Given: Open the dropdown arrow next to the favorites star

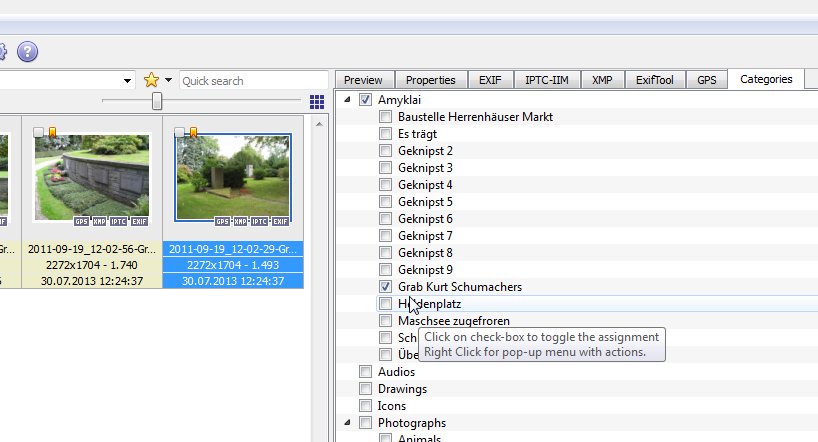Looking at the screenshot, I should [x=169, y=80].
